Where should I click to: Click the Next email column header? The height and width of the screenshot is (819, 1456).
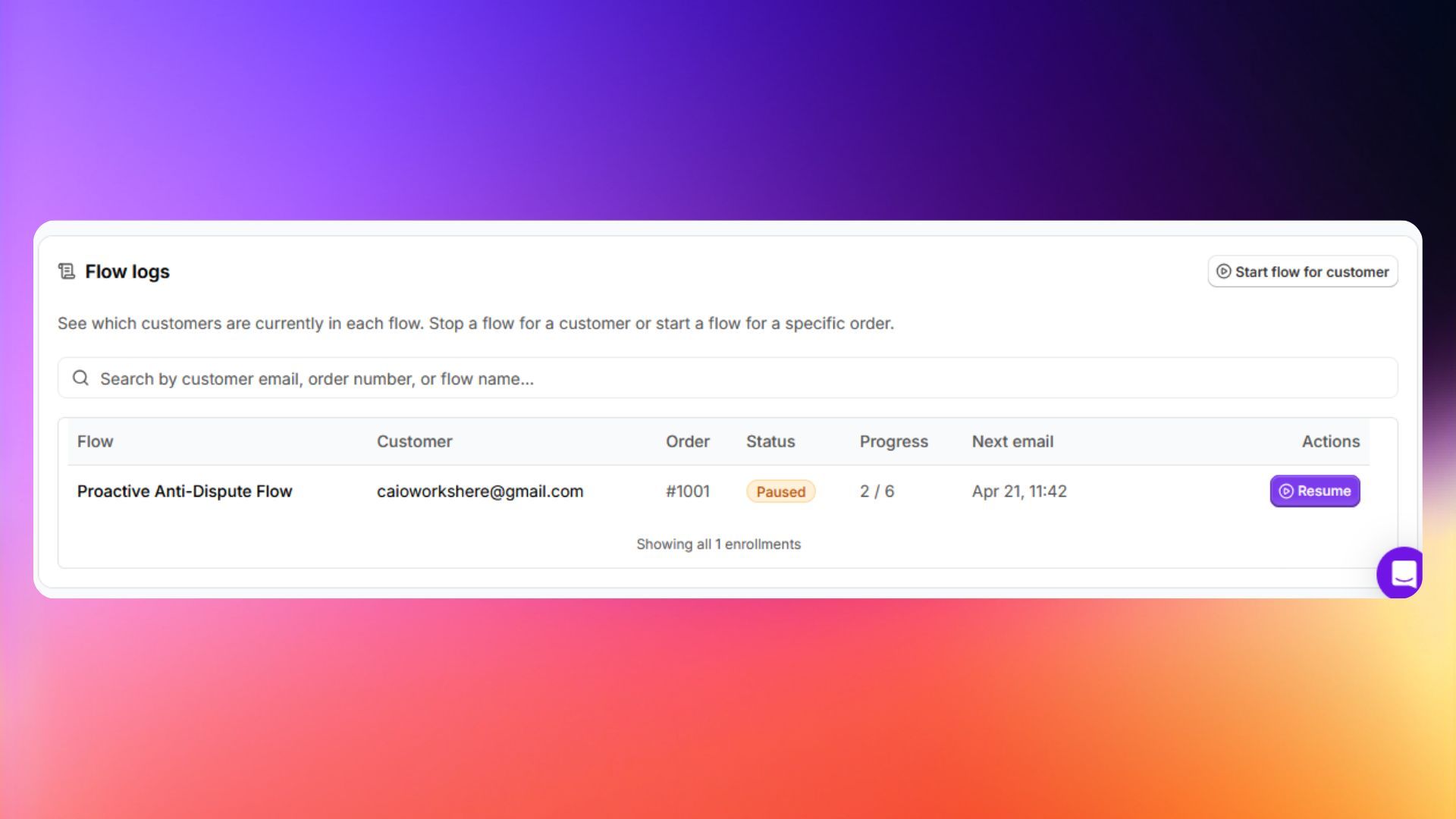point(1012,441)
